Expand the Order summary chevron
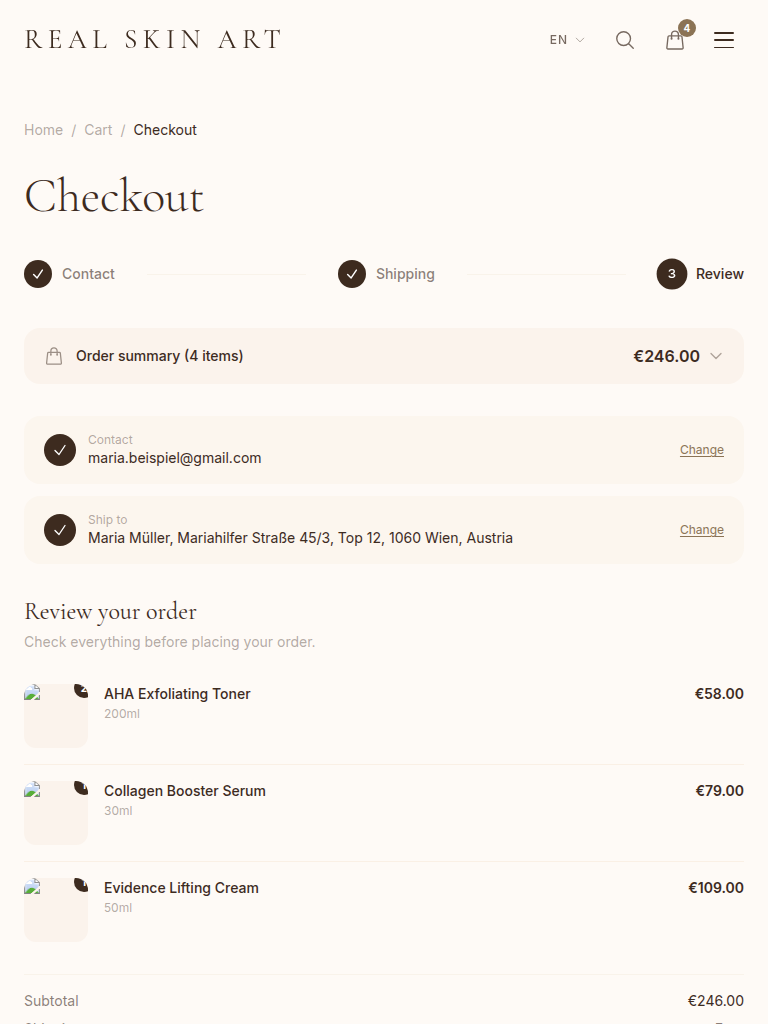 click(716, 356)
